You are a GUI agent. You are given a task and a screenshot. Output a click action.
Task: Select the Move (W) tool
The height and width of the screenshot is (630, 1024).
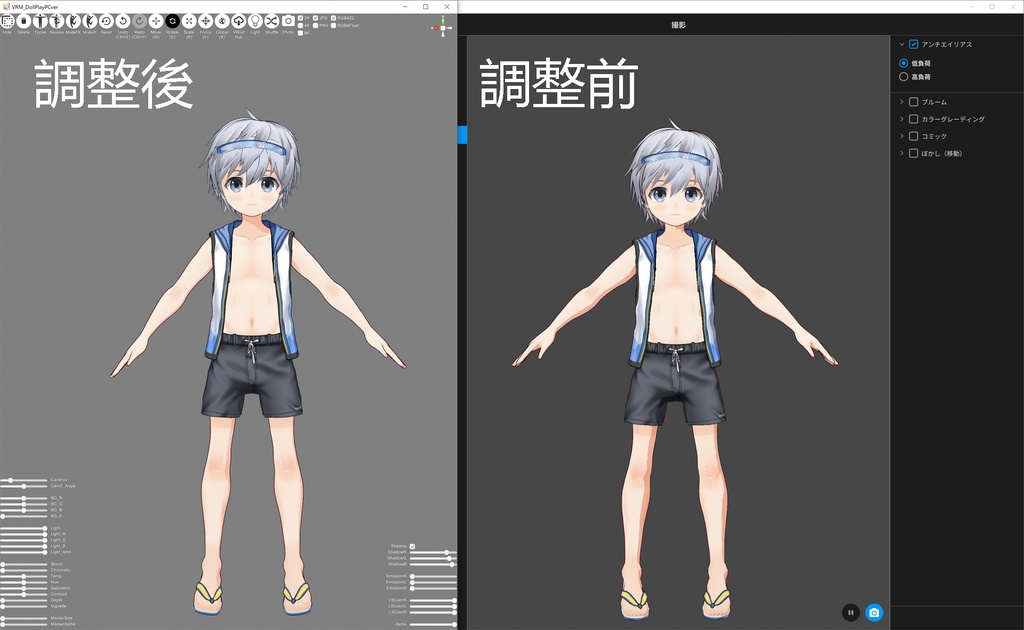tap(155, 21)
